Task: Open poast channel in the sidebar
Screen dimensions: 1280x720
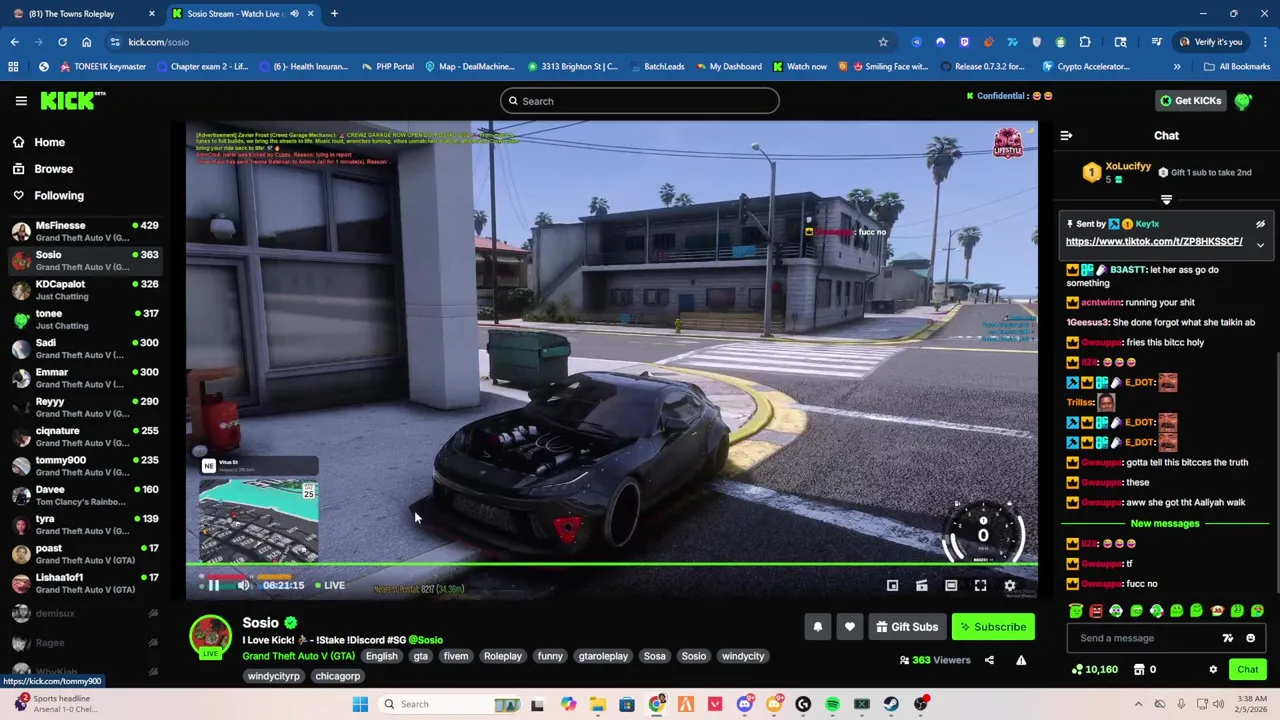Action: coord(85,554)
